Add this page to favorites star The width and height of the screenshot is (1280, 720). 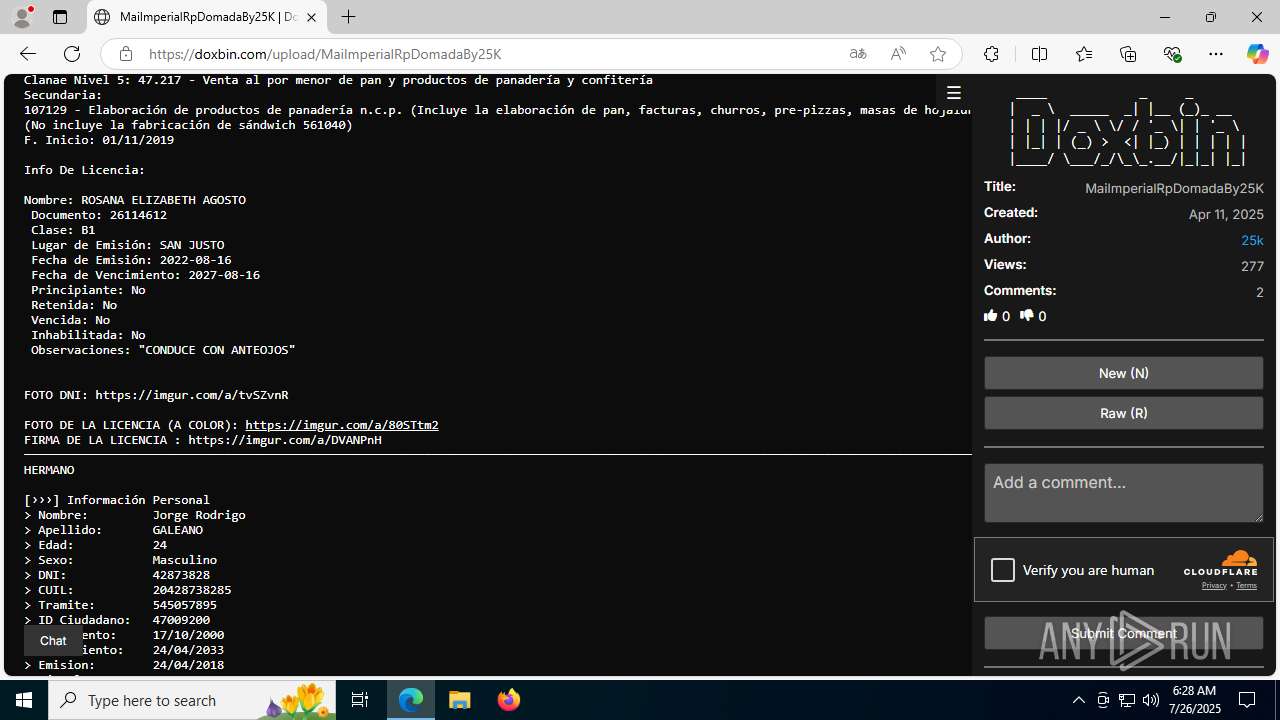[x=938, y=54]
